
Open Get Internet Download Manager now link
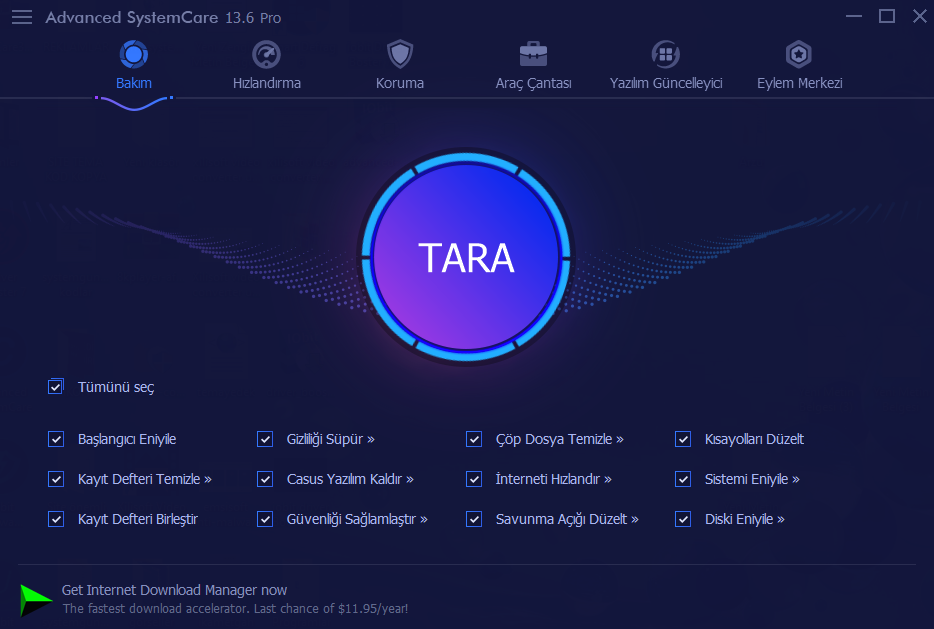pos(175,590)
